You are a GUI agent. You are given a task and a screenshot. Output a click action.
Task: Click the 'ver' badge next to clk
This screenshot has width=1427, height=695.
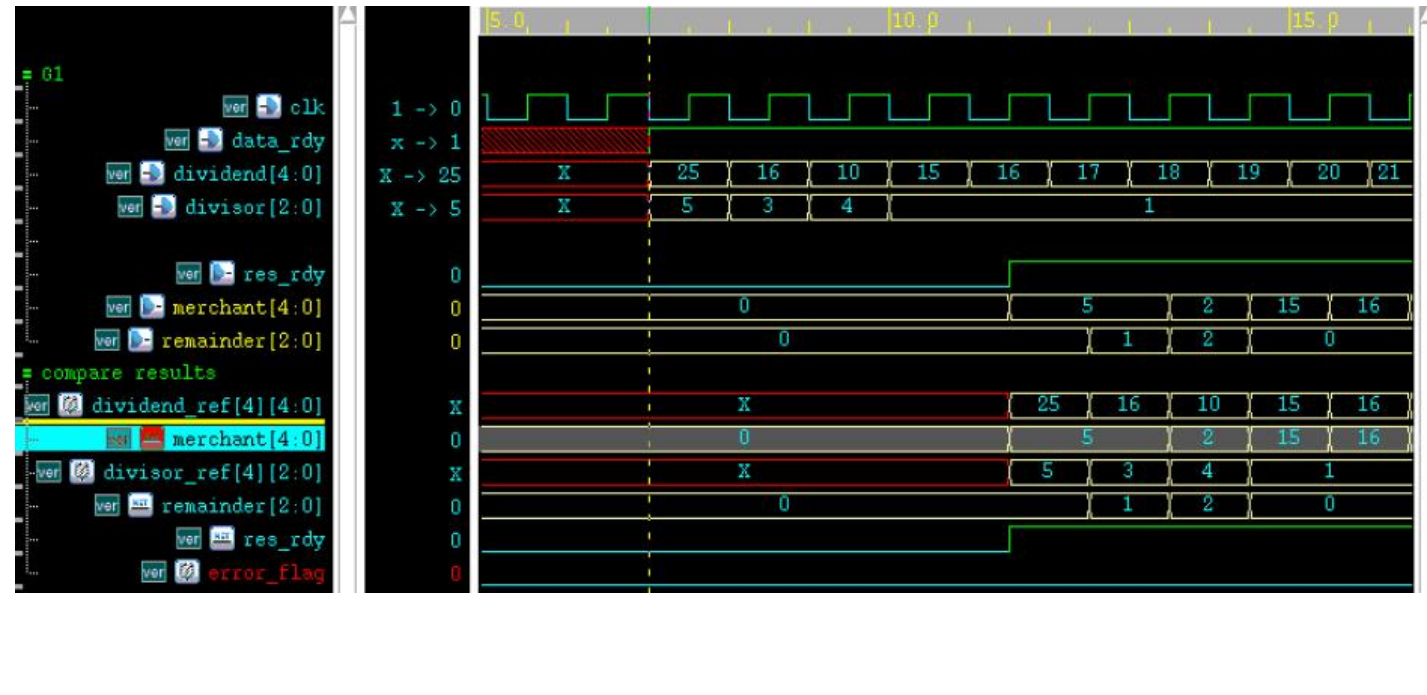point(236,106)
